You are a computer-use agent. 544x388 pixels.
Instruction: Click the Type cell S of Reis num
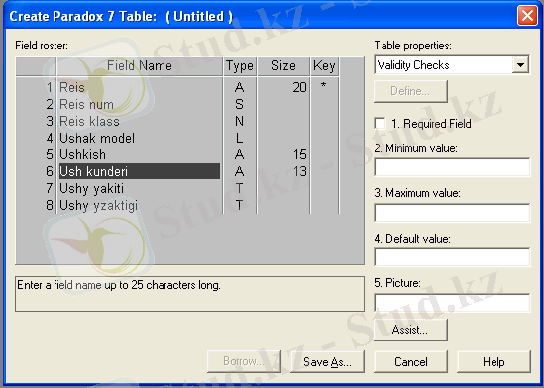pyautogui.click(x=239, y=104)
